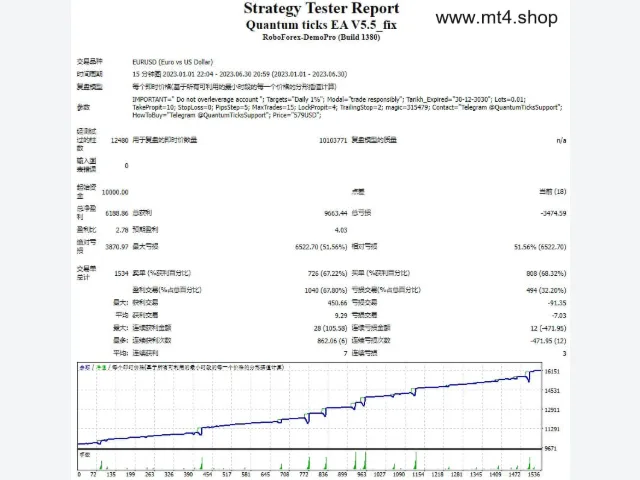Select loss trades value "494 (32.20%)"
Viewport: 640px width, 480px height.
point(546,291)
